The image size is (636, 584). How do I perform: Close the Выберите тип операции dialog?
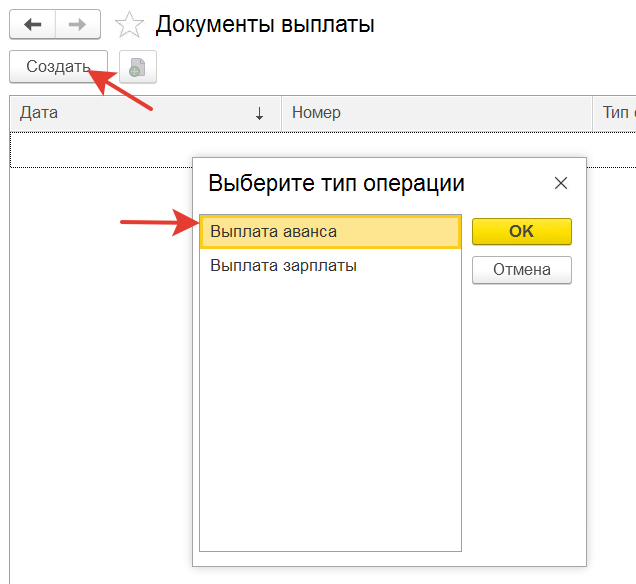tap(561, 183)
